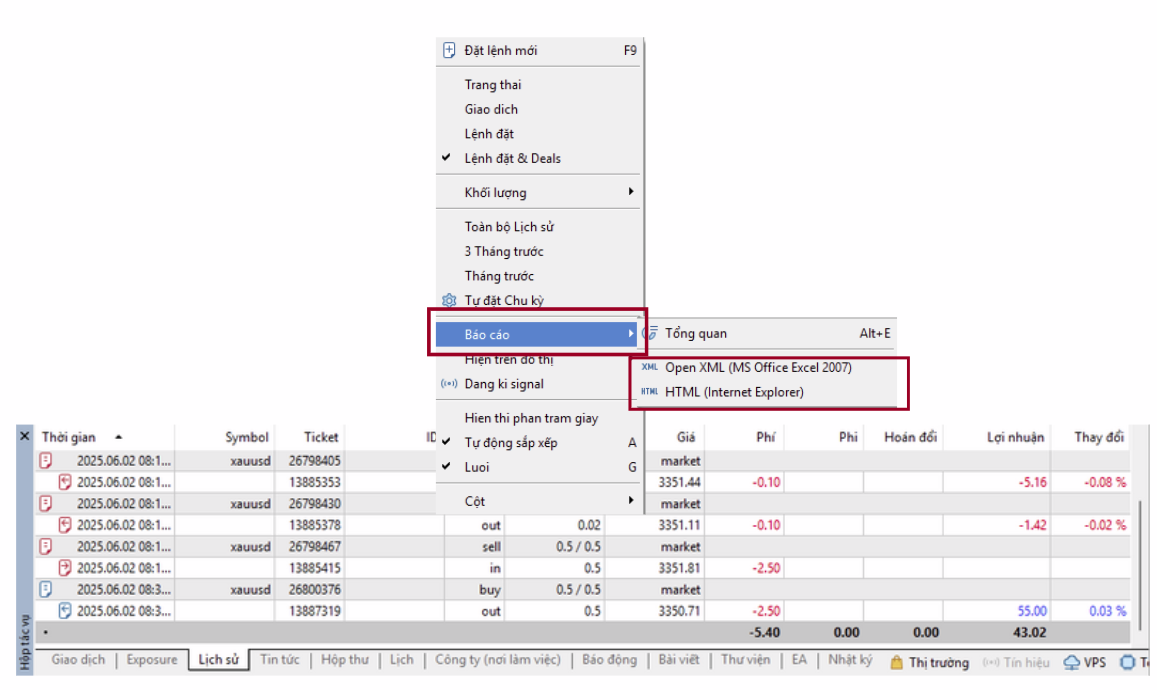Switch to the Giao dịch tab
Screen dimensions: 1157x690
coord(79,660)
